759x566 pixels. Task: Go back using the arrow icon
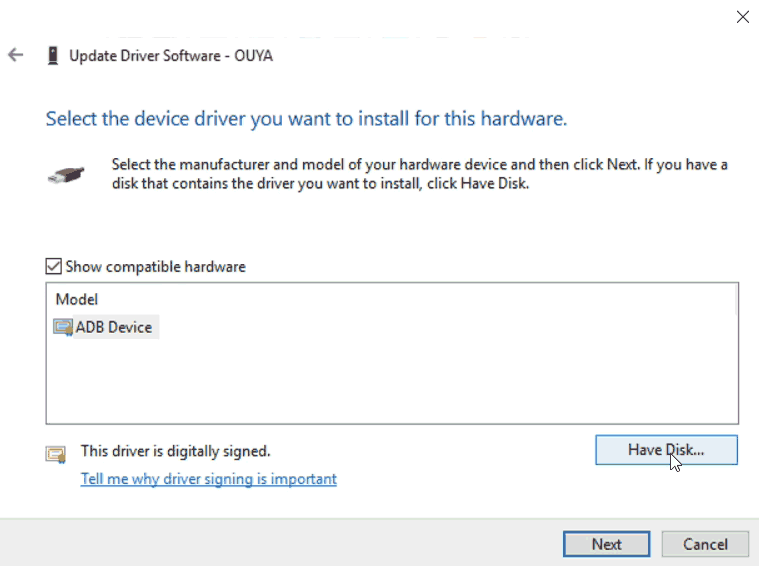15,55
